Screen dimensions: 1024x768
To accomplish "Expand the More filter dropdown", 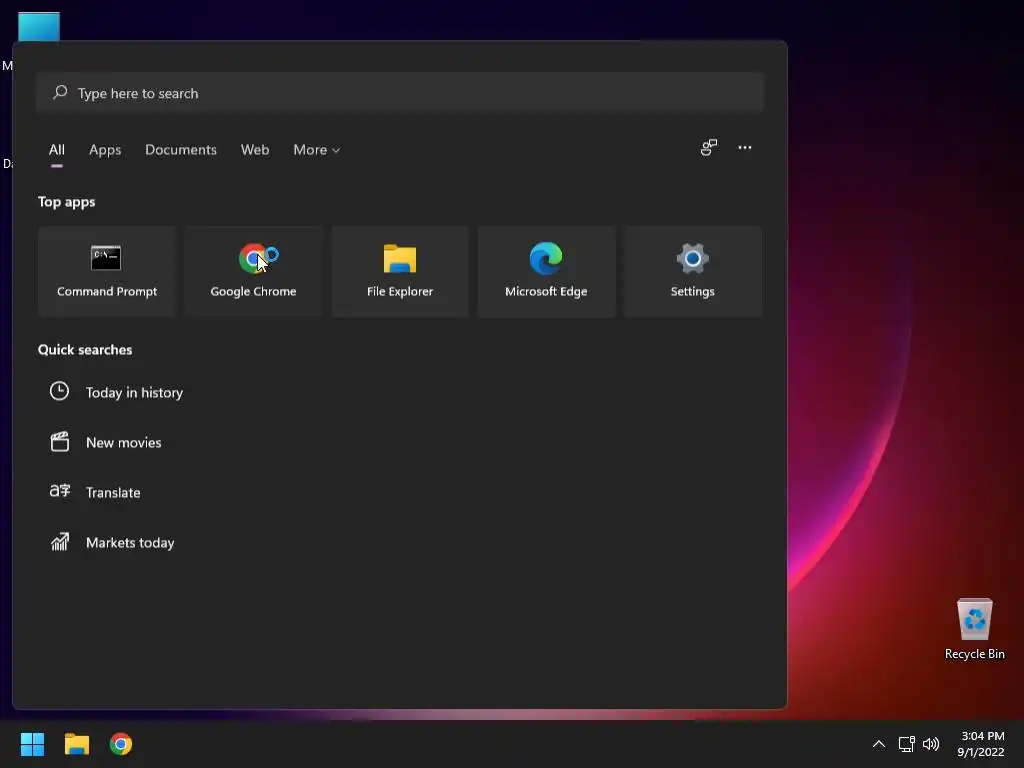I will (317, 150).
